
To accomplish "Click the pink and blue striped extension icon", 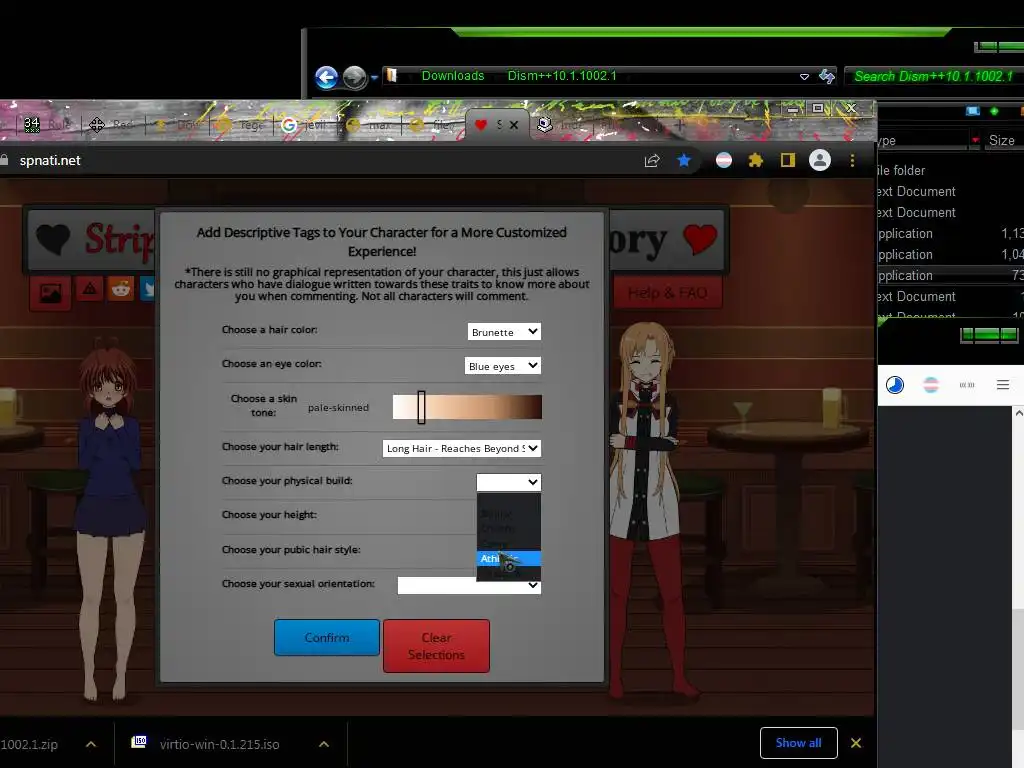I will click(724, 160).
